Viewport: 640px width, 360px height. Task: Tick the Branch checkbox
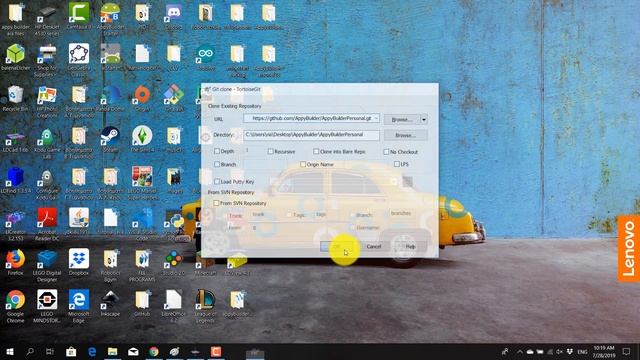(217, 164)
